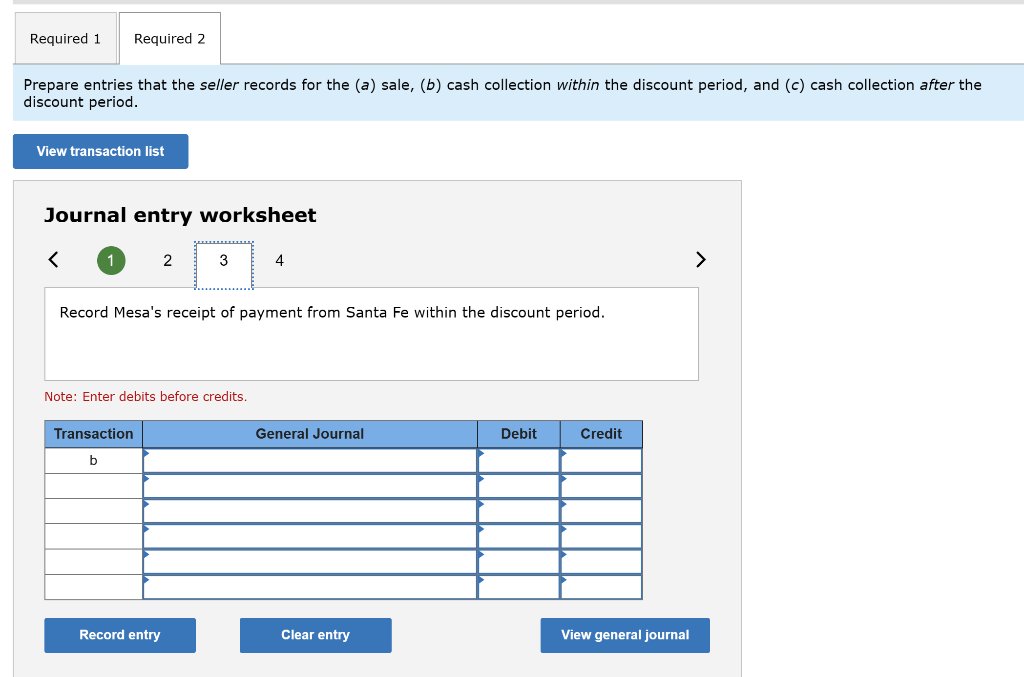Switch to the Required 1 tab
Viewport: 1024px width, 677px height.
point(65,39)
